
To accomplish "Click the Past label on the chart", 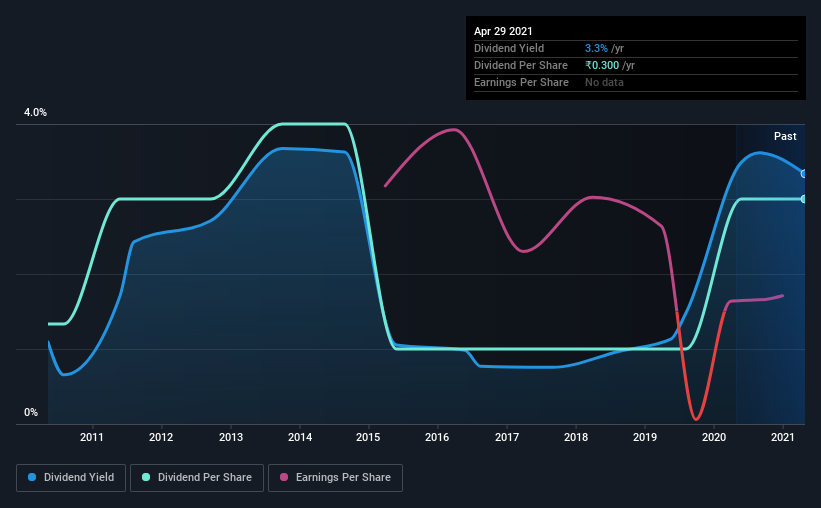I will click(x=785, y=136).
